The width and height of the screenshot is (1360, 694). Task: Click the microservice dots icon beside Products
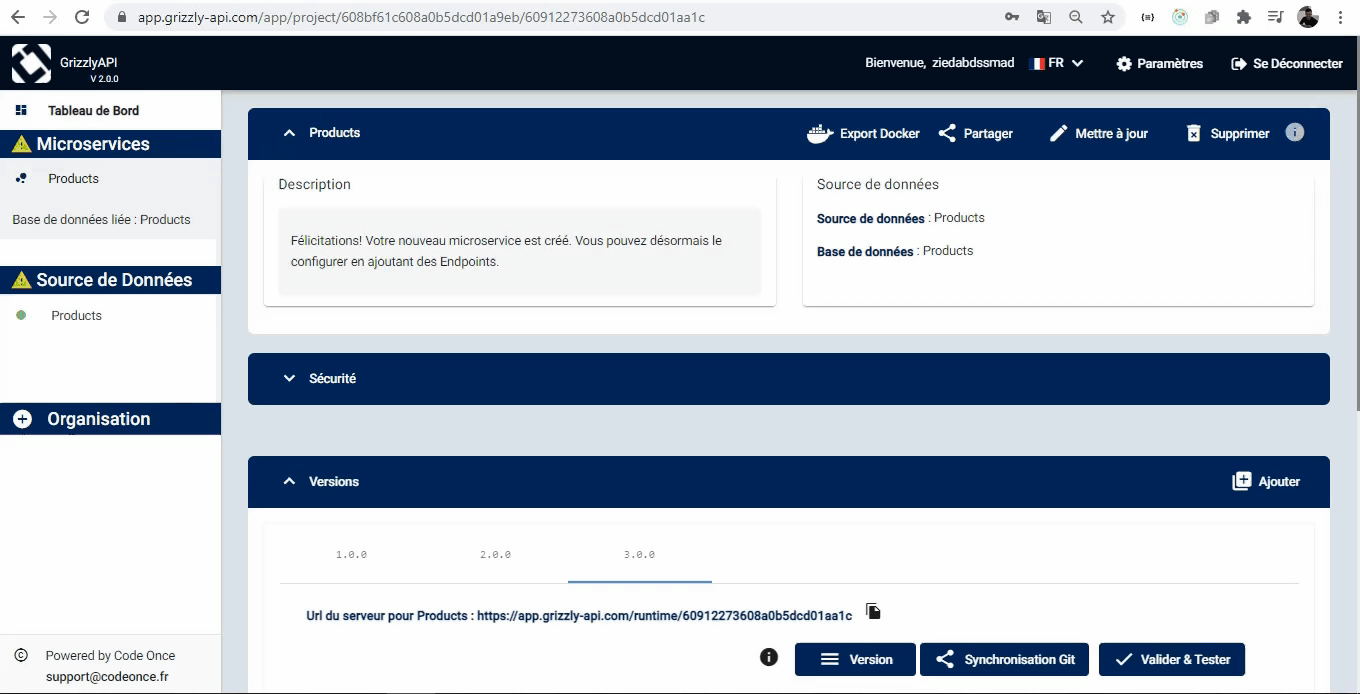[x=21, y=178]
